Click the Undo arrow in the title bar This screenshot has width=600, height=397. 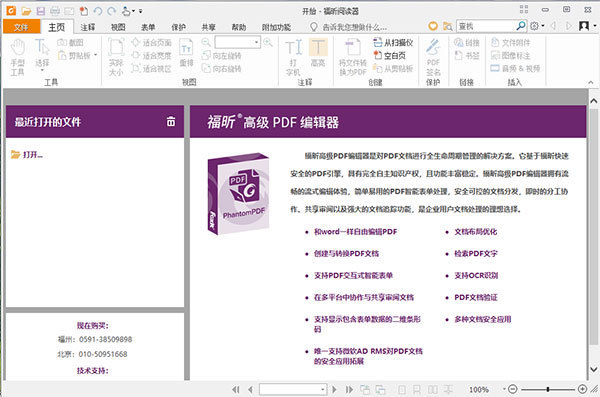98,11
